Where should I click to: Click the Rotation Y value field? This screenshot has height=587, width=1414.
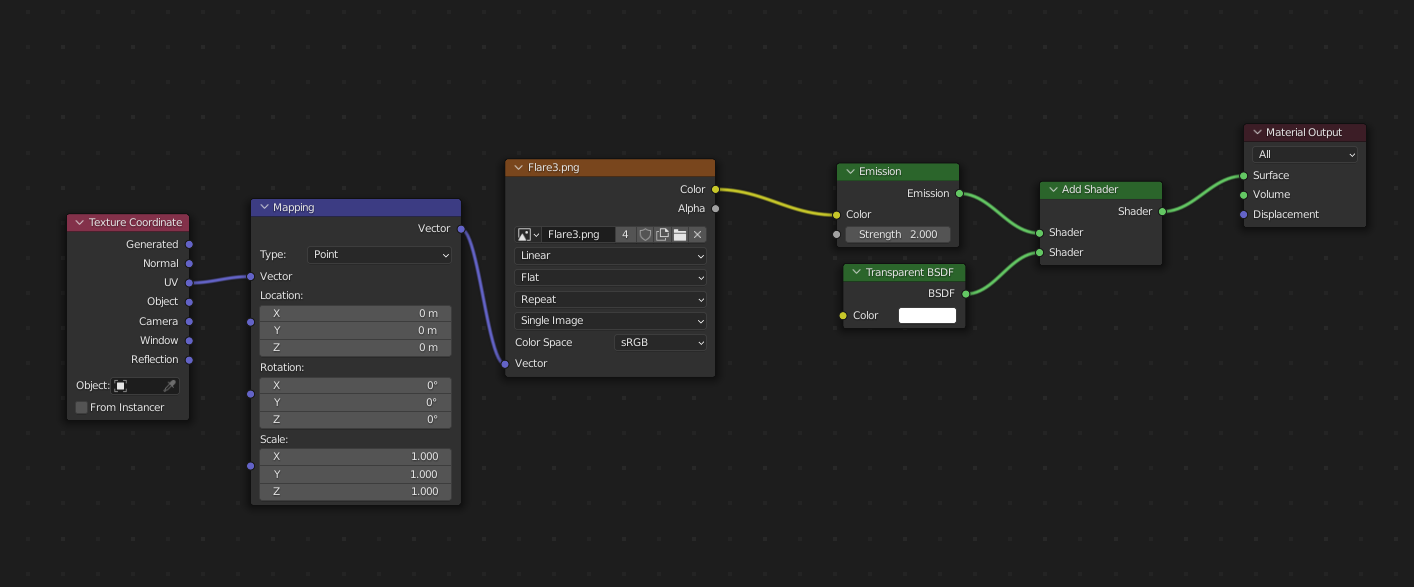(x=355, y=402)
